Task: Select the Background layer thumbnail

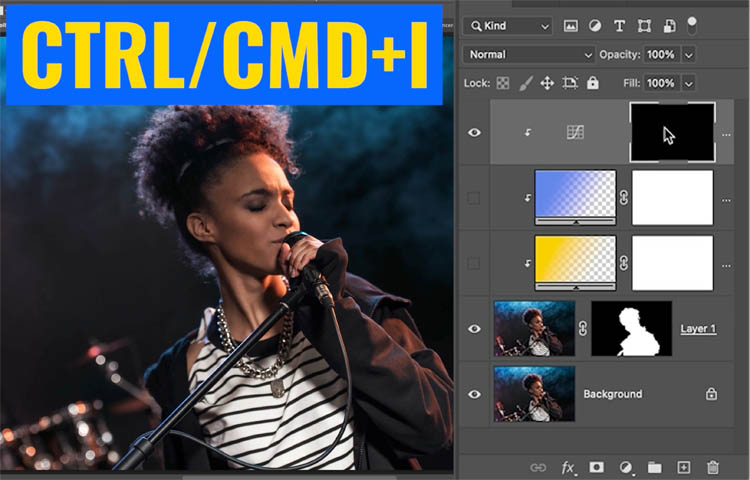Action: click(x=534, y=394)
